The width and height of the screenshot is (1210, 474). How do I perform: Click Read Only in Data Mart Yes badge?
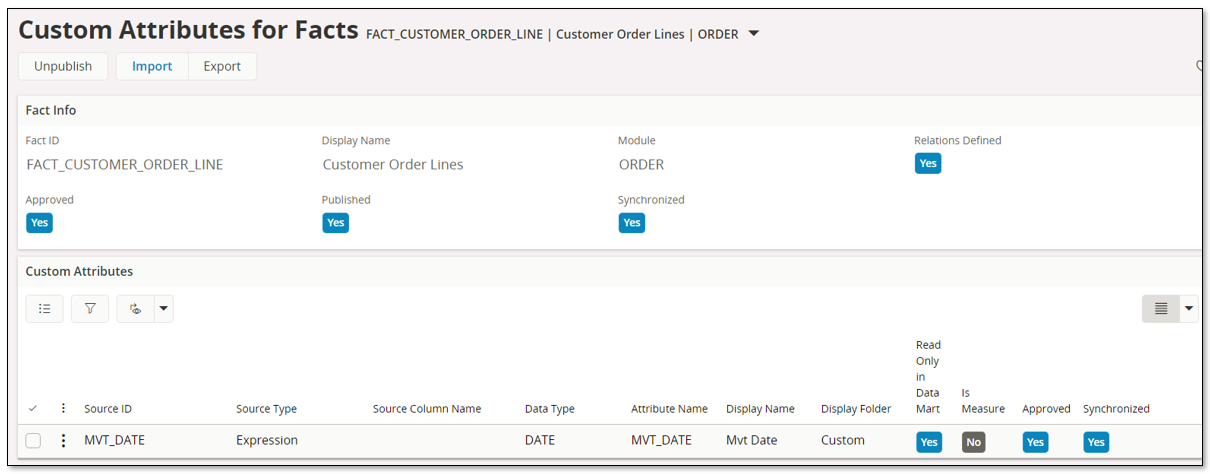929,441
